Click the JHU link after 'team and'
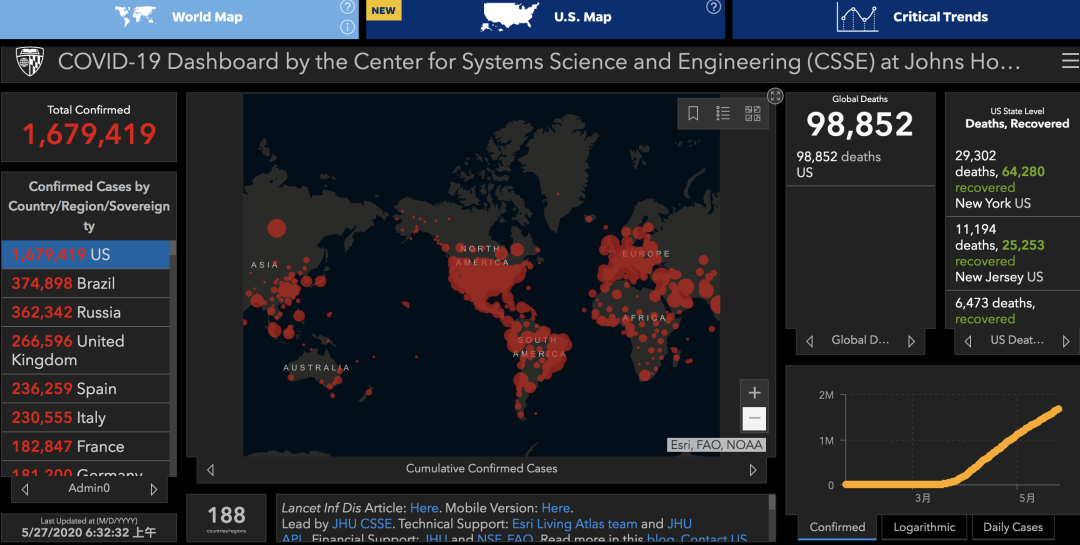The width and height of the screenshot is (1080, 545). pyautogui.click(x=679, y=524)
